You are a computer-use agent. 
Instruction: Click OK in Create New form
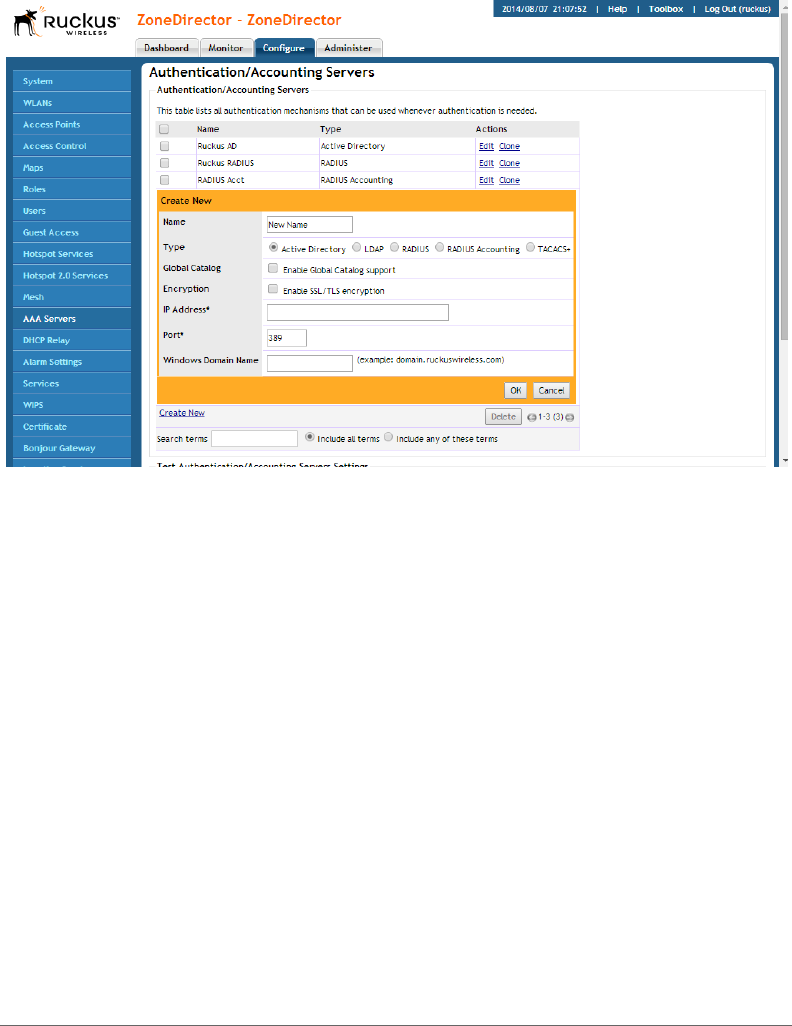tap(516, 391)
